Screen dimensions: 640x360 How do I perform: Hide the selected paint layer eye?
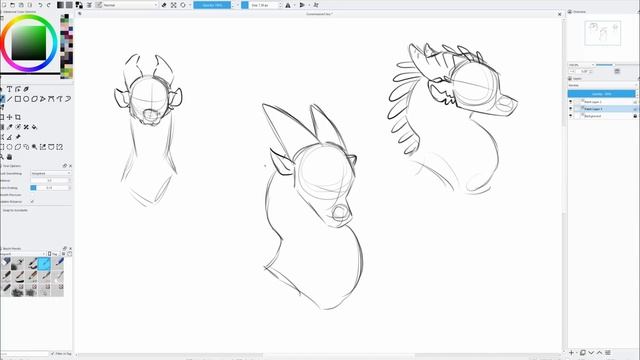(571, 109)
